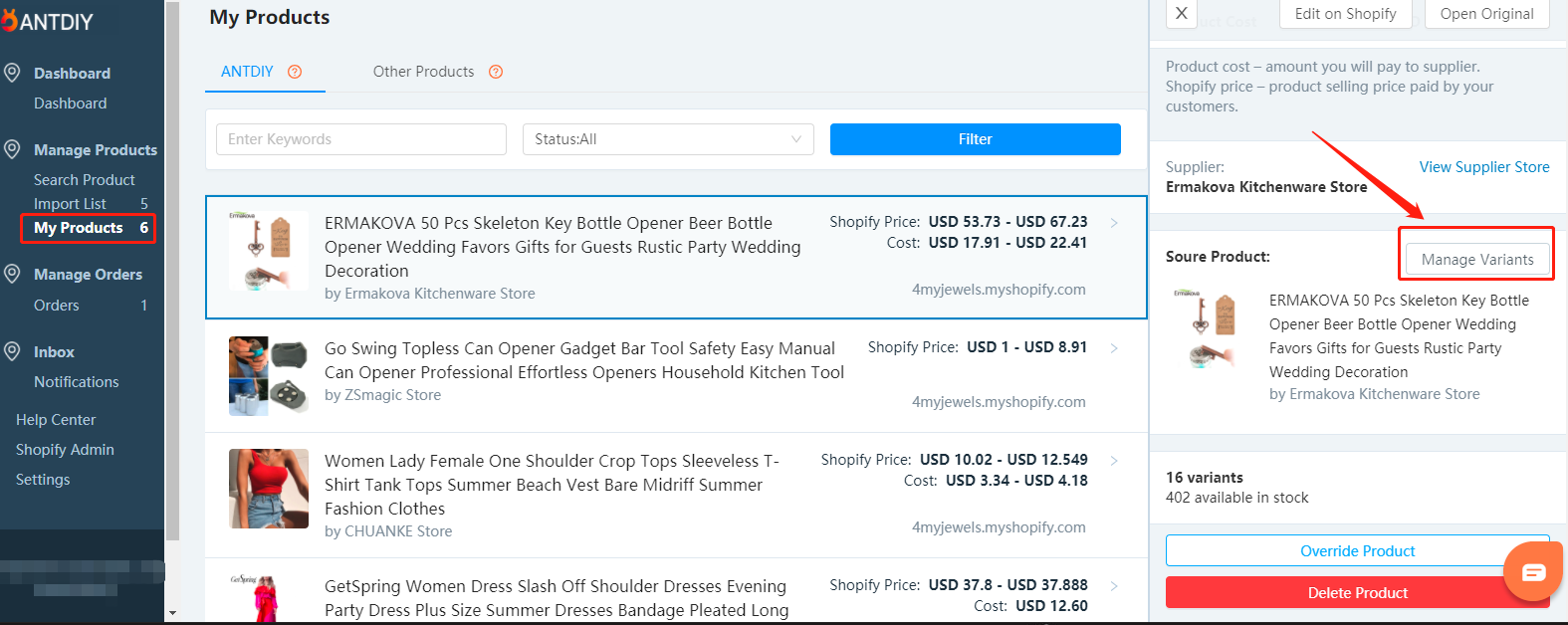Click the ERMAKOVA 50 Pcs product title in list
Image resolution: width=1568 pixels, height=625 pixels.
click(562, 247)
